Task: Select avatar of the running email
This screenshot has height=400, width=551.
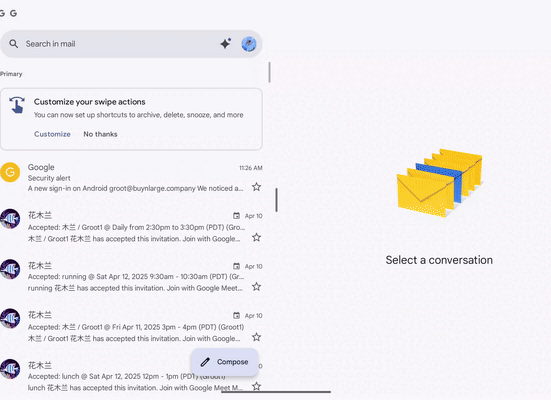Action: 10,269
